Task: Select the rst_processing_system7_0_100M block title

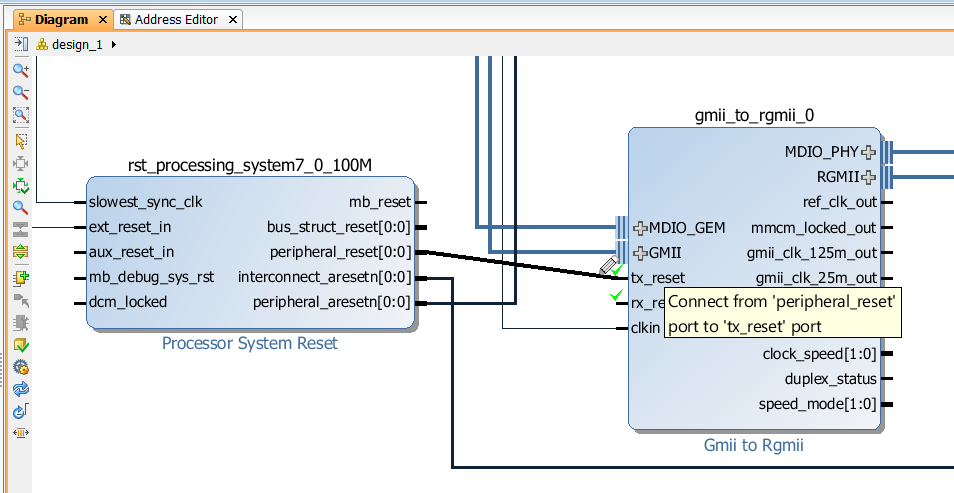Action: pyautogui.click(x=249, y=165)
